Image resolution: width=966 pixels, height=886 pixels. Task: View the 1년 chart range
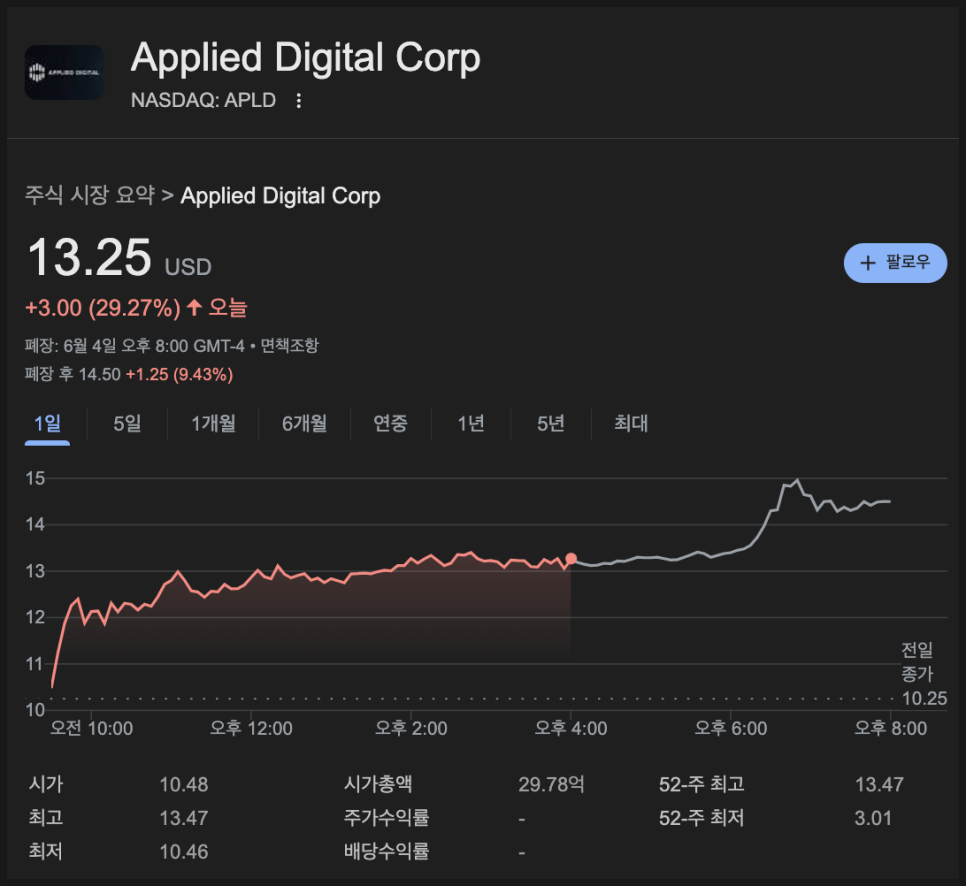tap(471, 424)
